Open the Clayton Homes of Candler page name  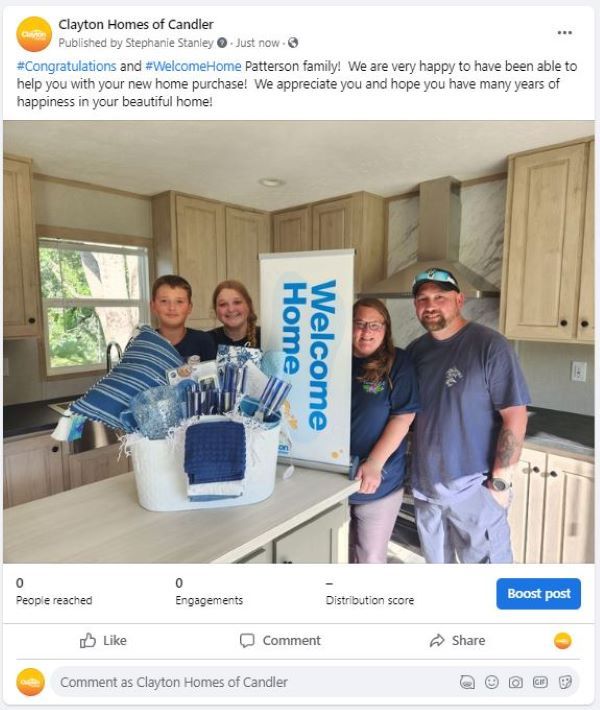pos(136,24)
